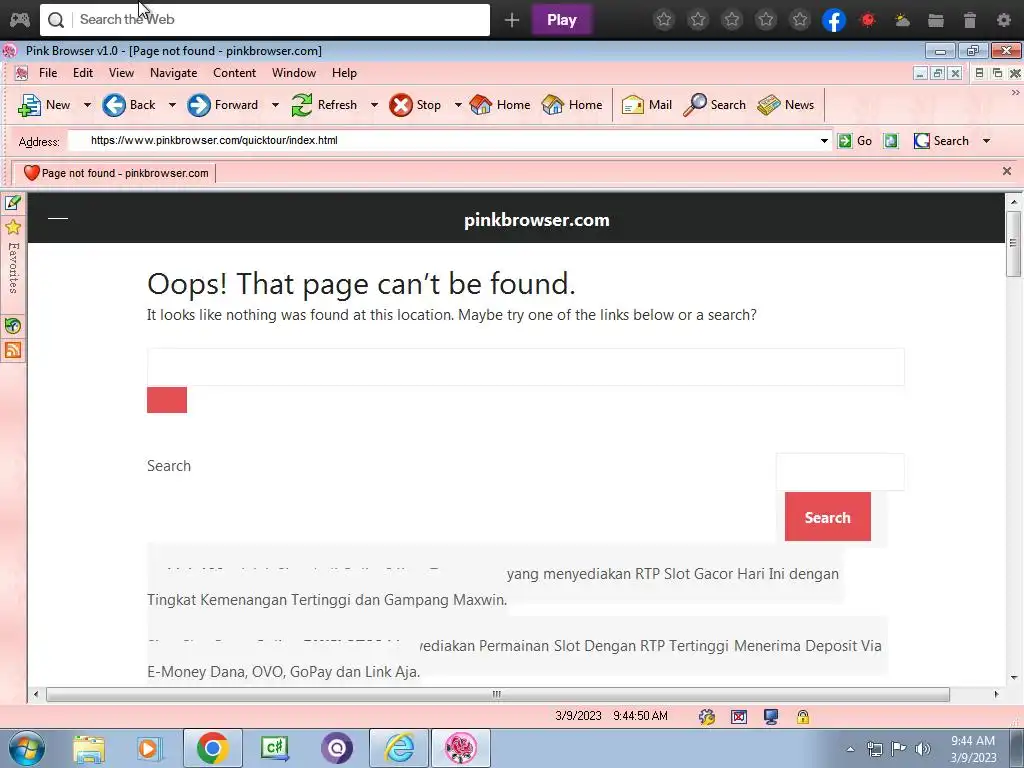Expand the Refresh dropdown arrow
Image resolution: width=1024 pixels, height=768 pixels.
[x=374, y=105]
